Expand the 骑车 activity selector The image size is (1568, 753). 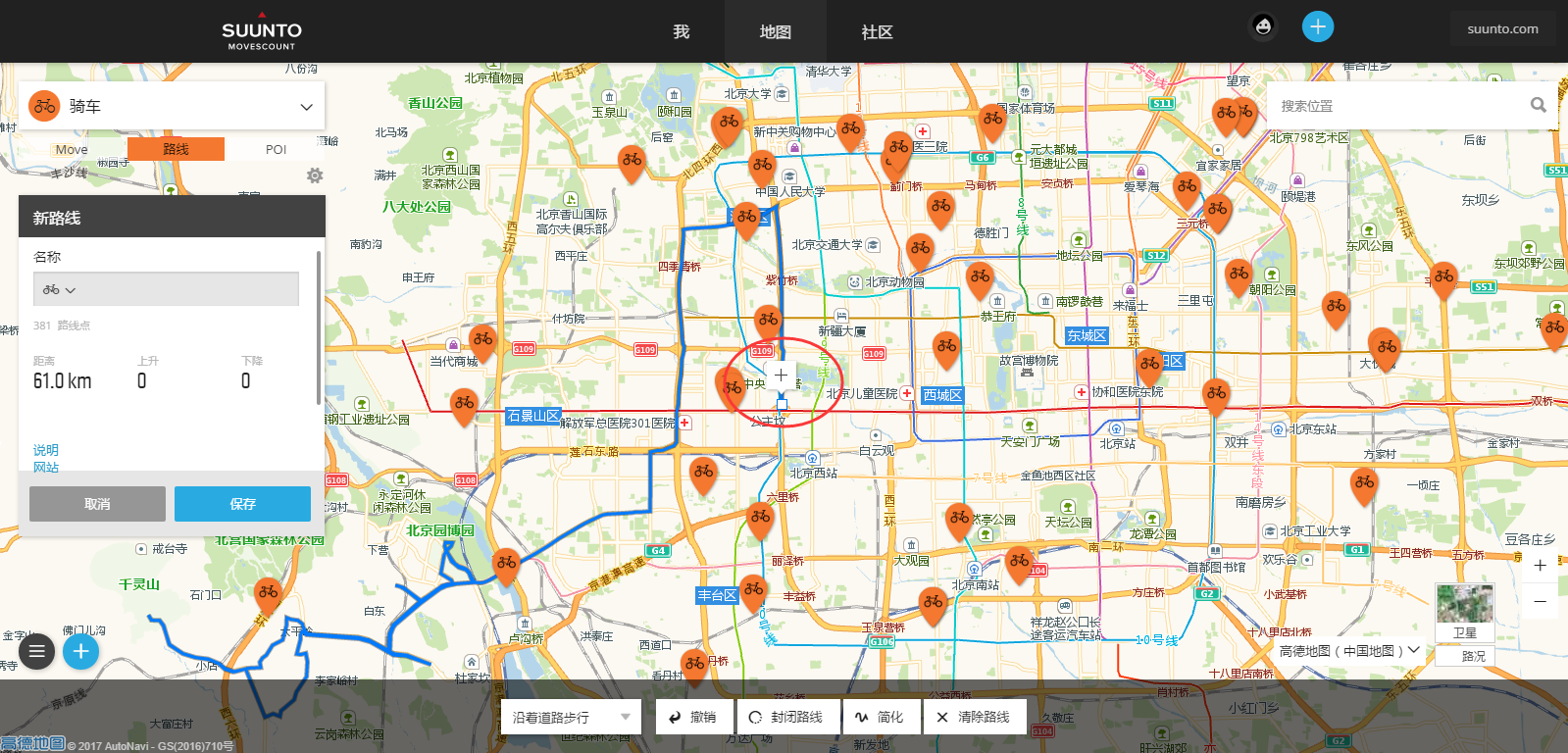172,106
